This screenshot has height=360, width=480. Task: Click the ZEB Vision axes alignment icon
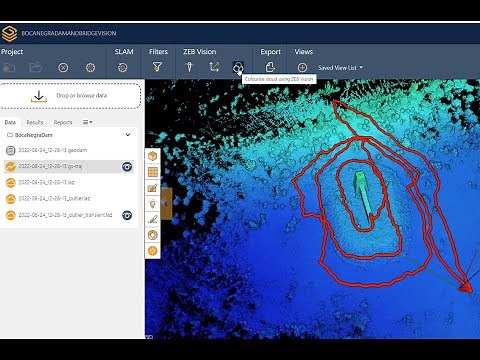214,67
